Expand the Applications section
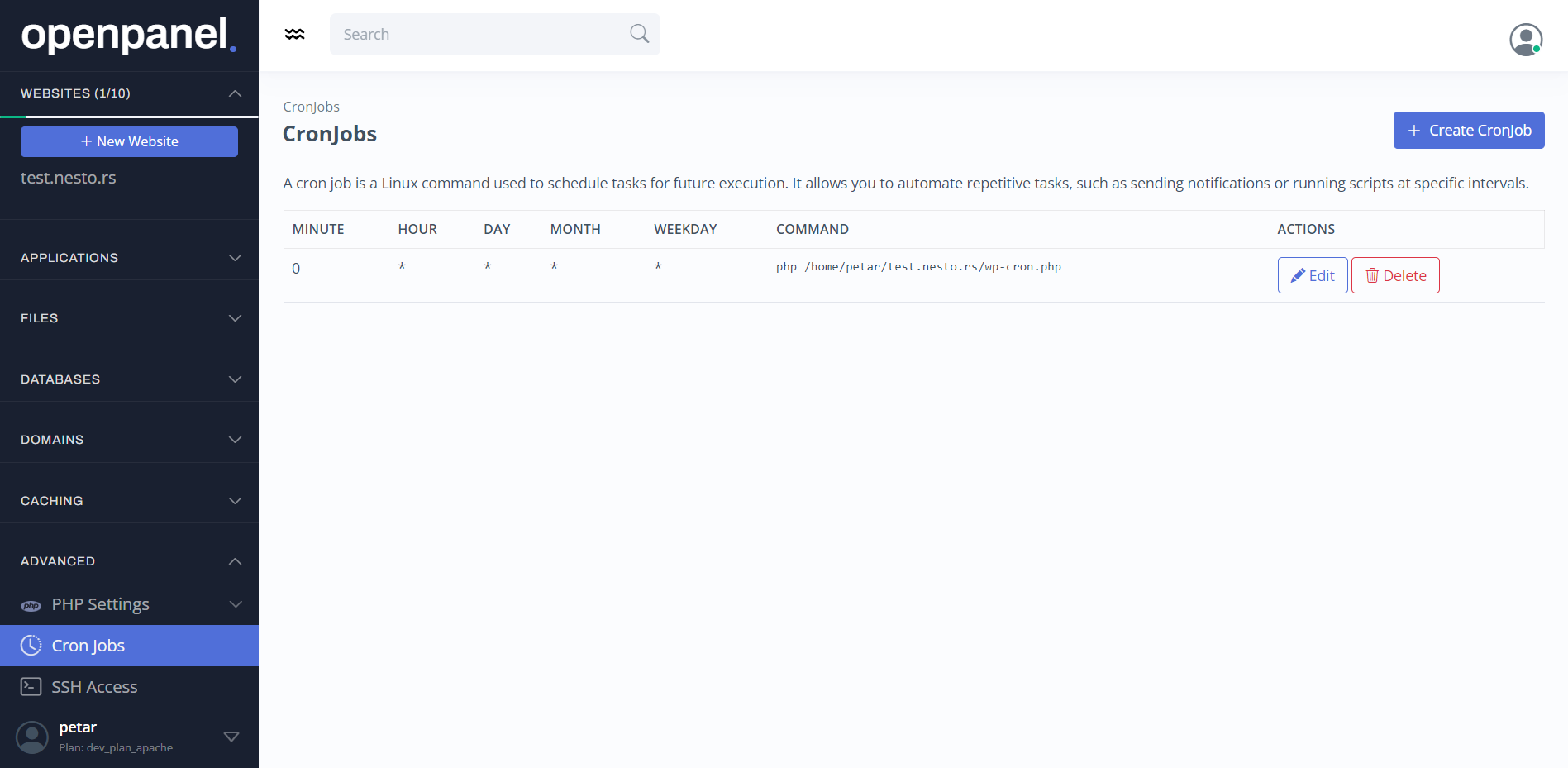1568x768 pixels. 235,258
